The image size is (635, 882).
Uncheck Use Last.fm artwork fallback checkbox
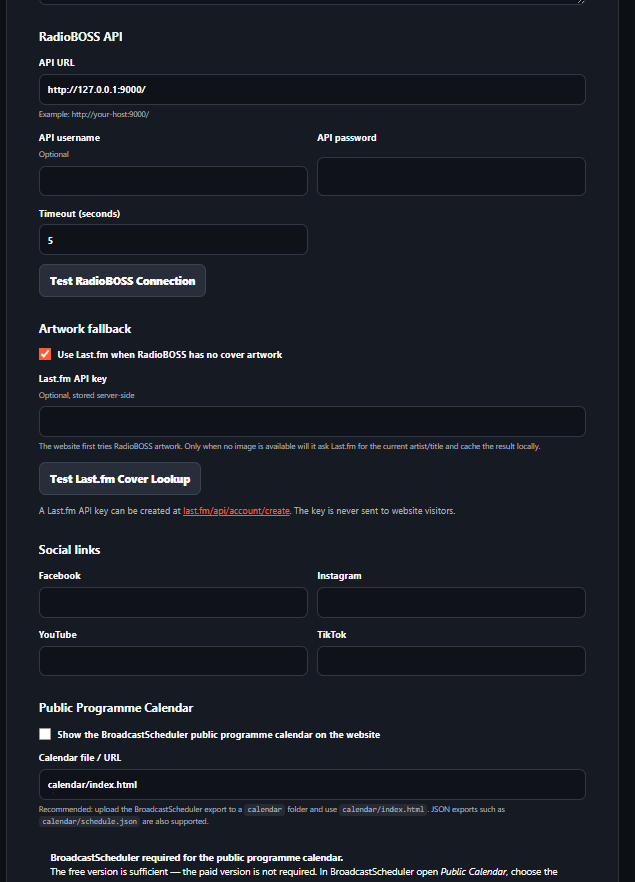pyautogui.click(x=45, y=354)
